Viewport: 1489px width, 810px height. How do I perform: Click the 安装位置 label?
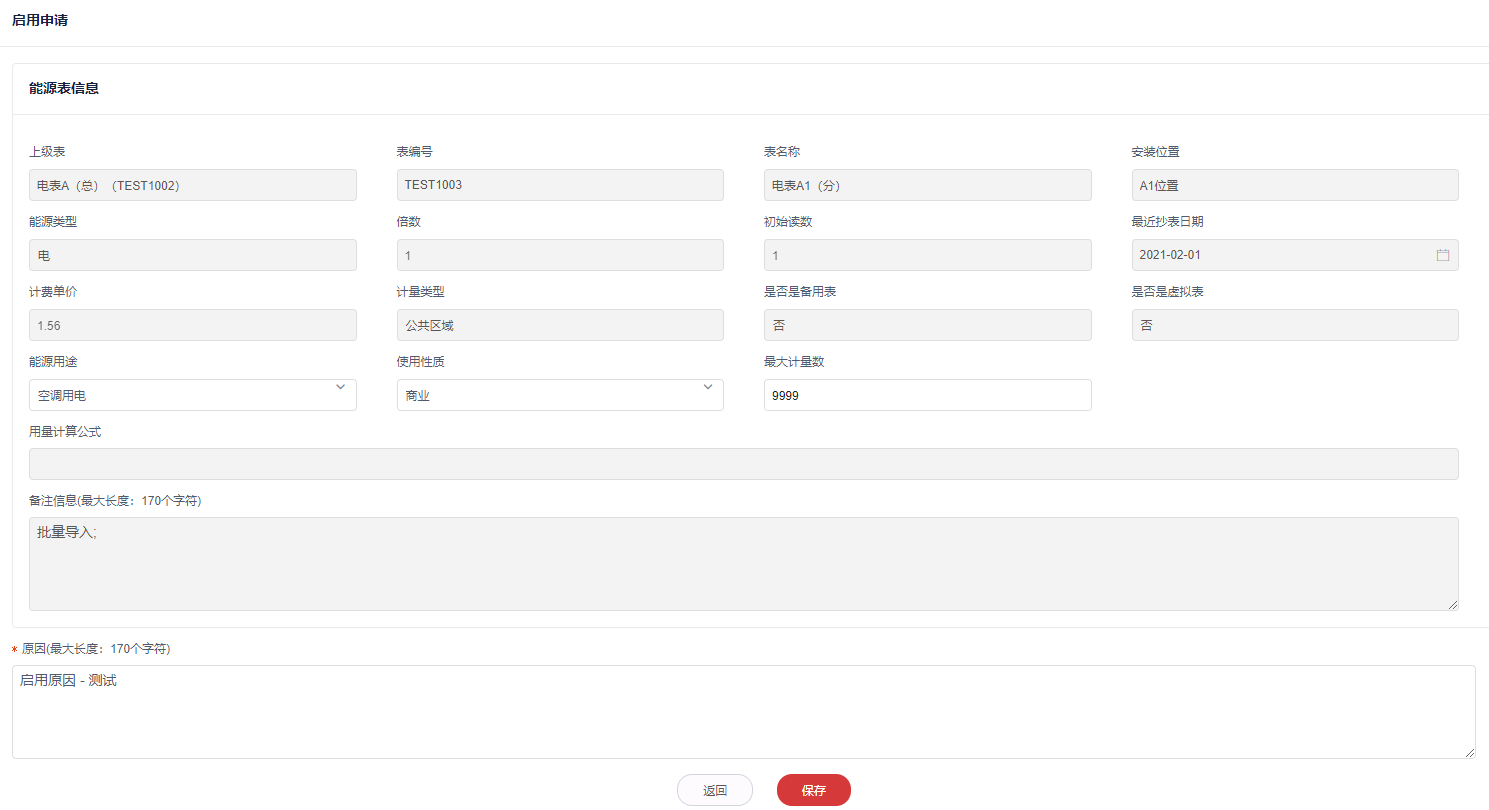(x=1156, y=152)
